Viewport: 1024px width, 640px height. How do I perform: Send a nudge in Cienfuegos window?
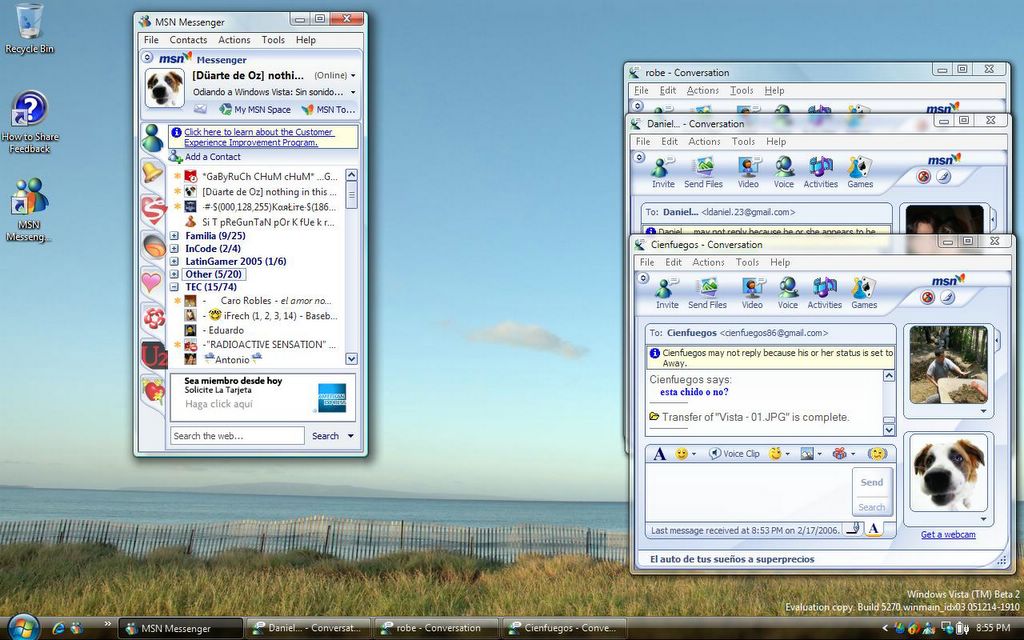(877, 453)
